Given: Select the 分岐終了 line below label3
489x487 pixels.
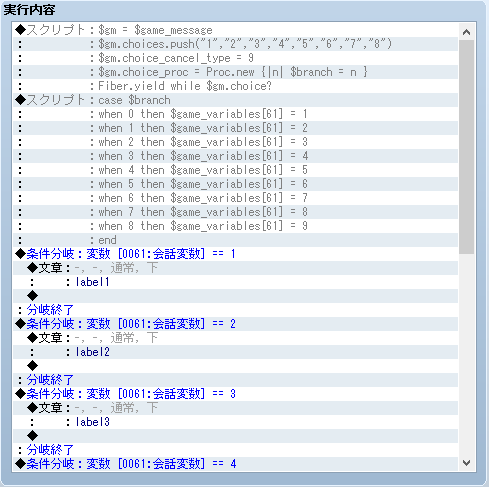Looking at the screenshot, I should 236,450.
